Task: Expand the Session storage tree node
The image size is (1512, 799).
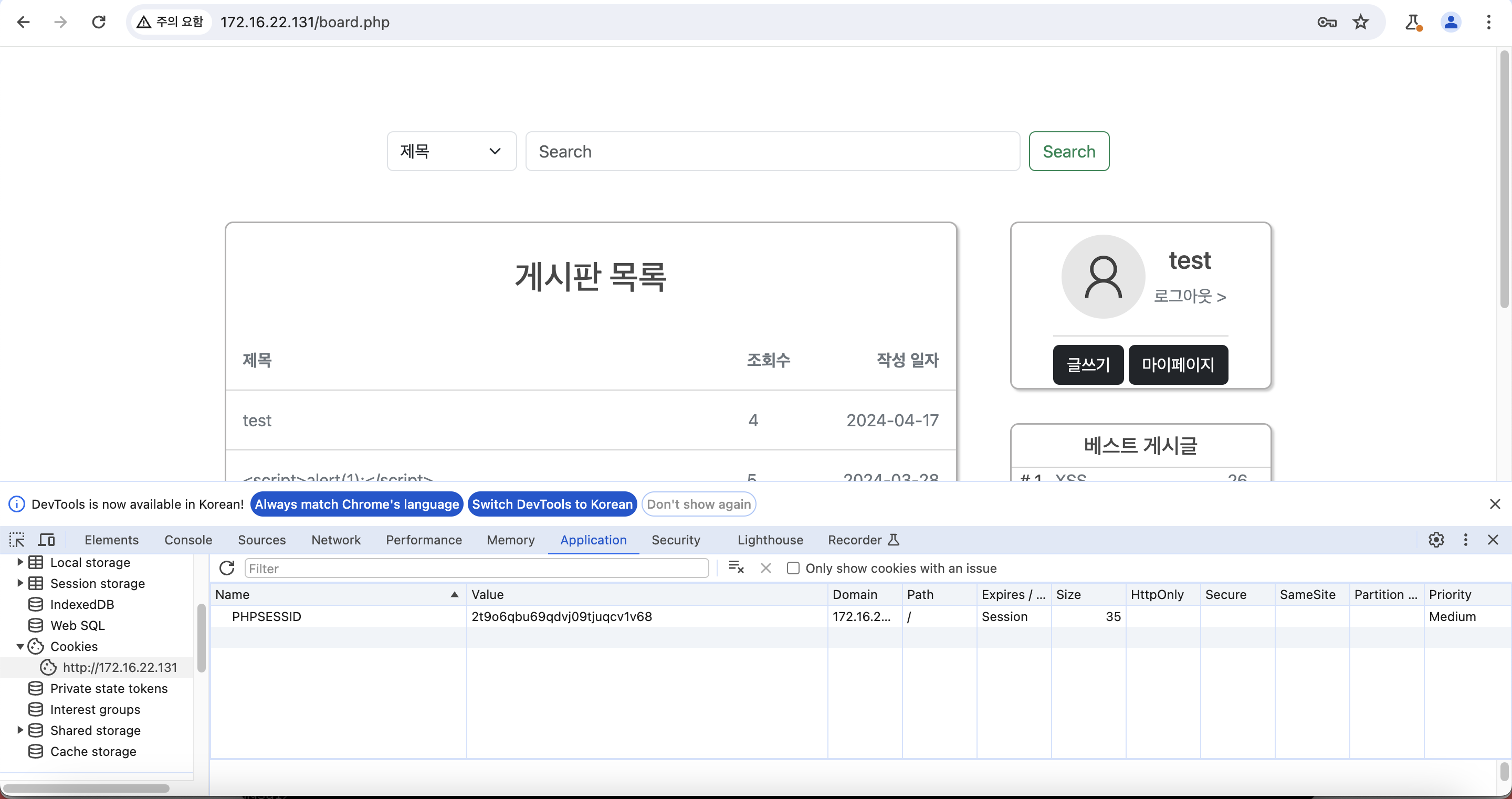Action: point(20,583)
